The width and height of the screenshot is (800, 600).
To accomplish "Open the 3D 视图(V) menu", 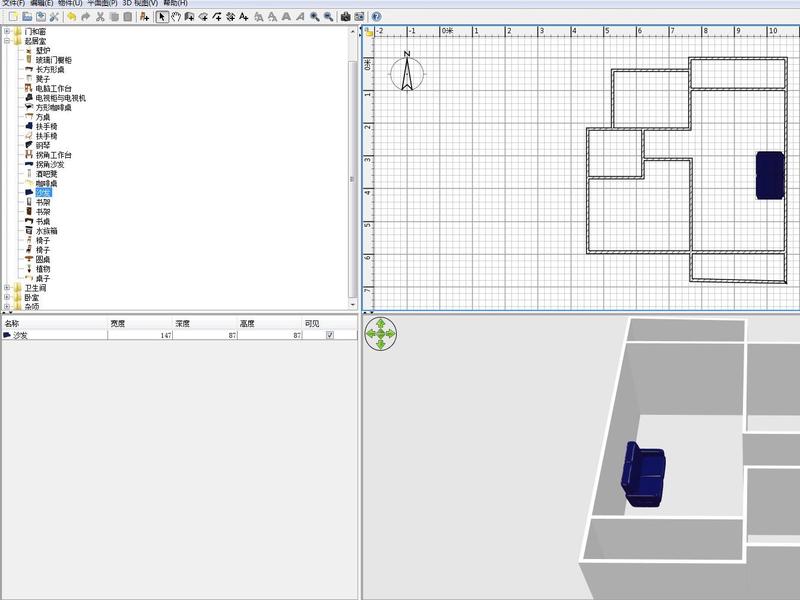I will 140,3.
